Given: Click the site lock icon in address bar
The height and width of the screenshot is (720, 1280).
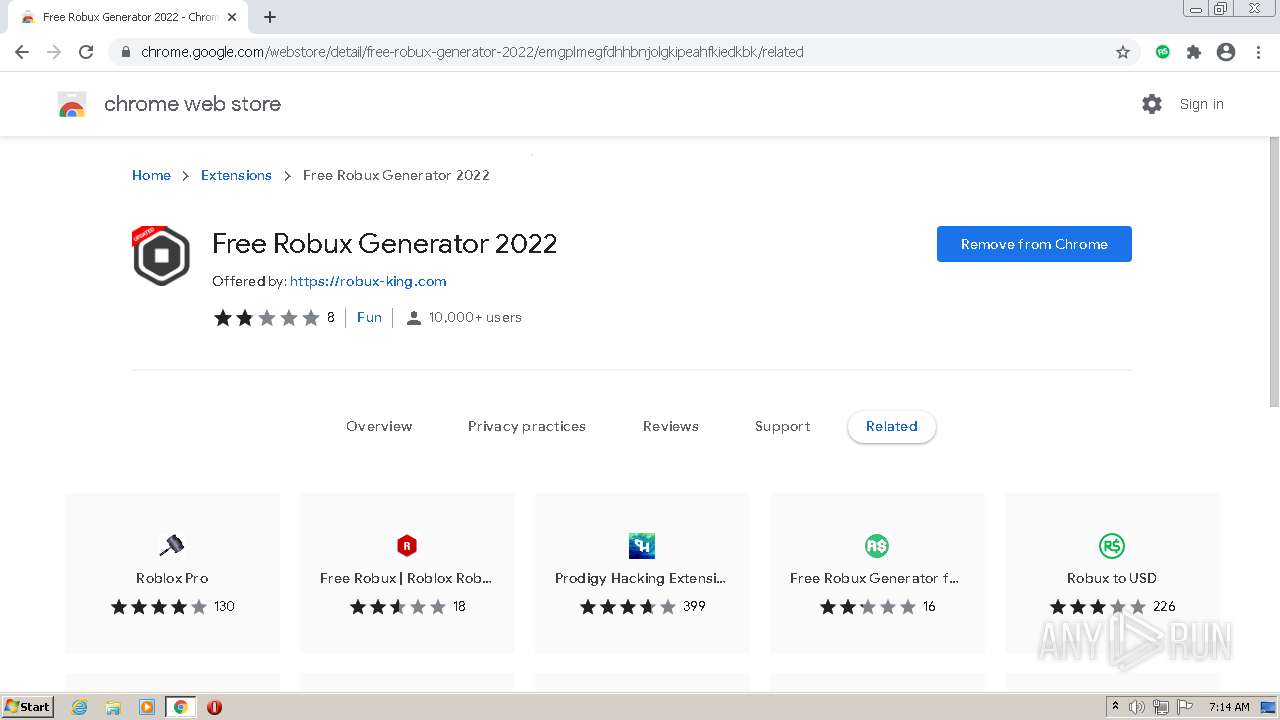Looking at the screenshot, I should coord(126,52).
